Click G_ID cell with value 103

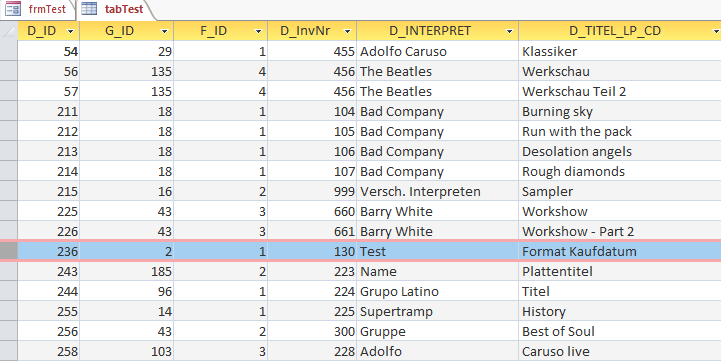pyautogui.click(x=126, y=351)
